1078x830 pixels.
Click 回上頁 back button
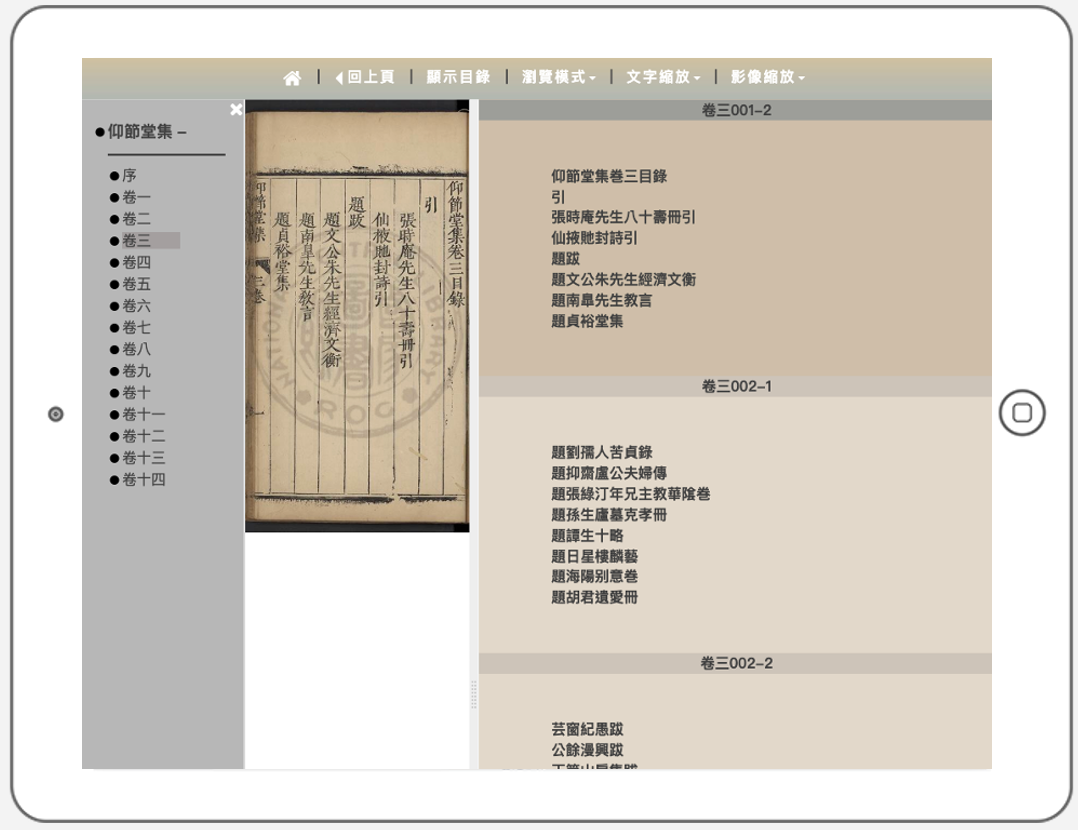[364, 77]
